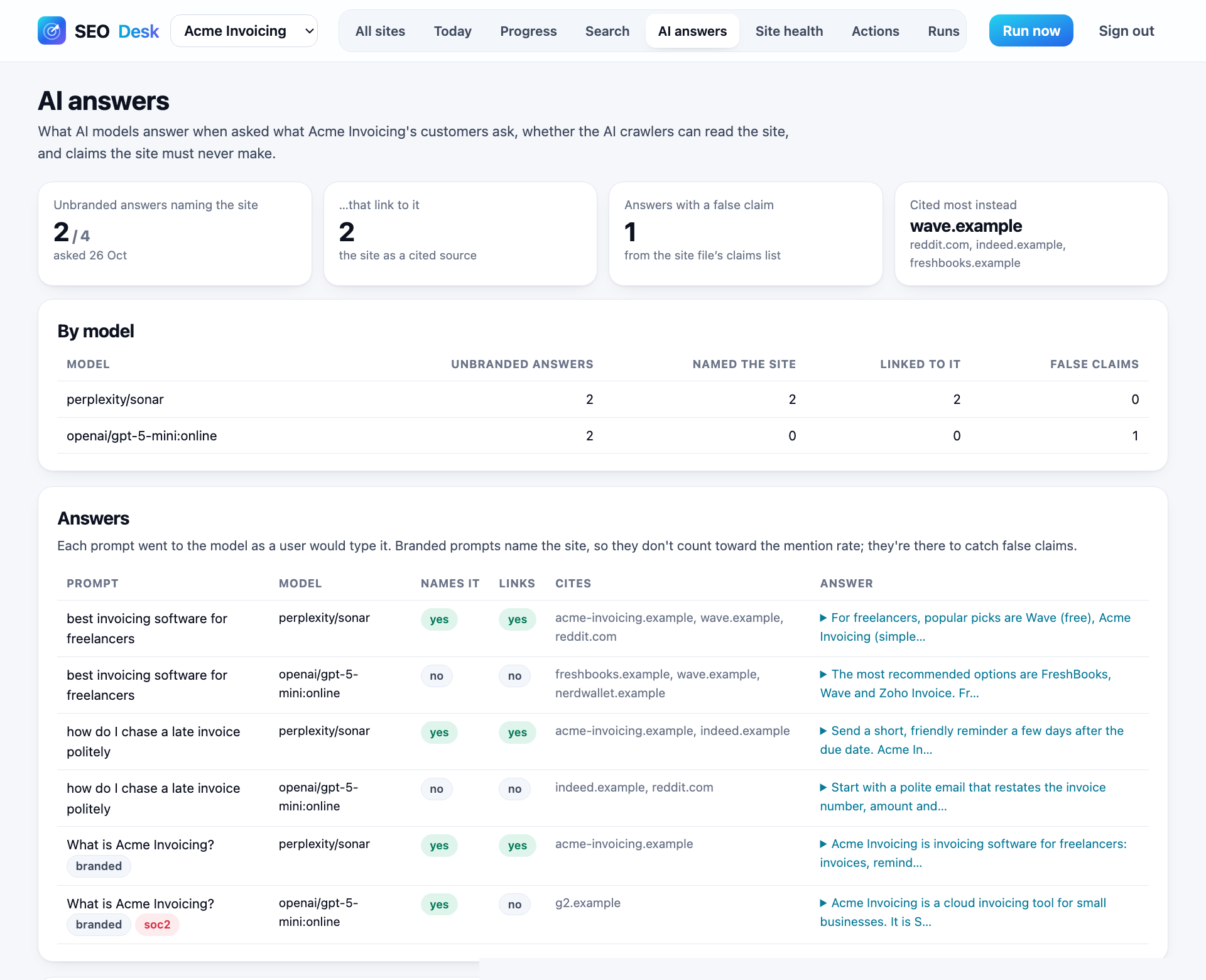Click the Names it 'yes' badge in the g2.example row
Viewport: 1206px width, 980px height.
click(x=439, y=905)
